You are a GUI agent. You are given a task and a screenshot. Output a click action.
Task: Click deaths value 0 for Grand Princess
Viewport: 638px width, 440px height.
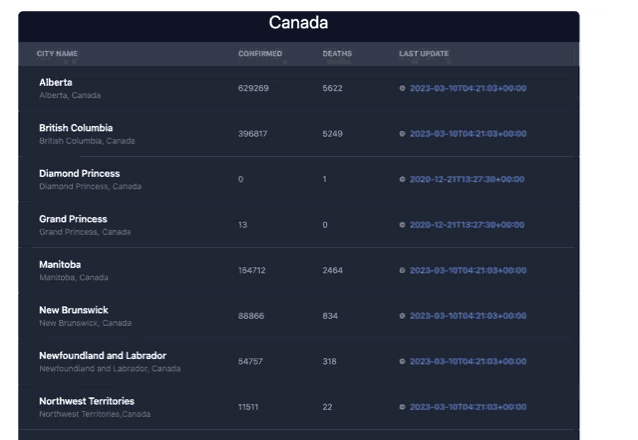325,225
